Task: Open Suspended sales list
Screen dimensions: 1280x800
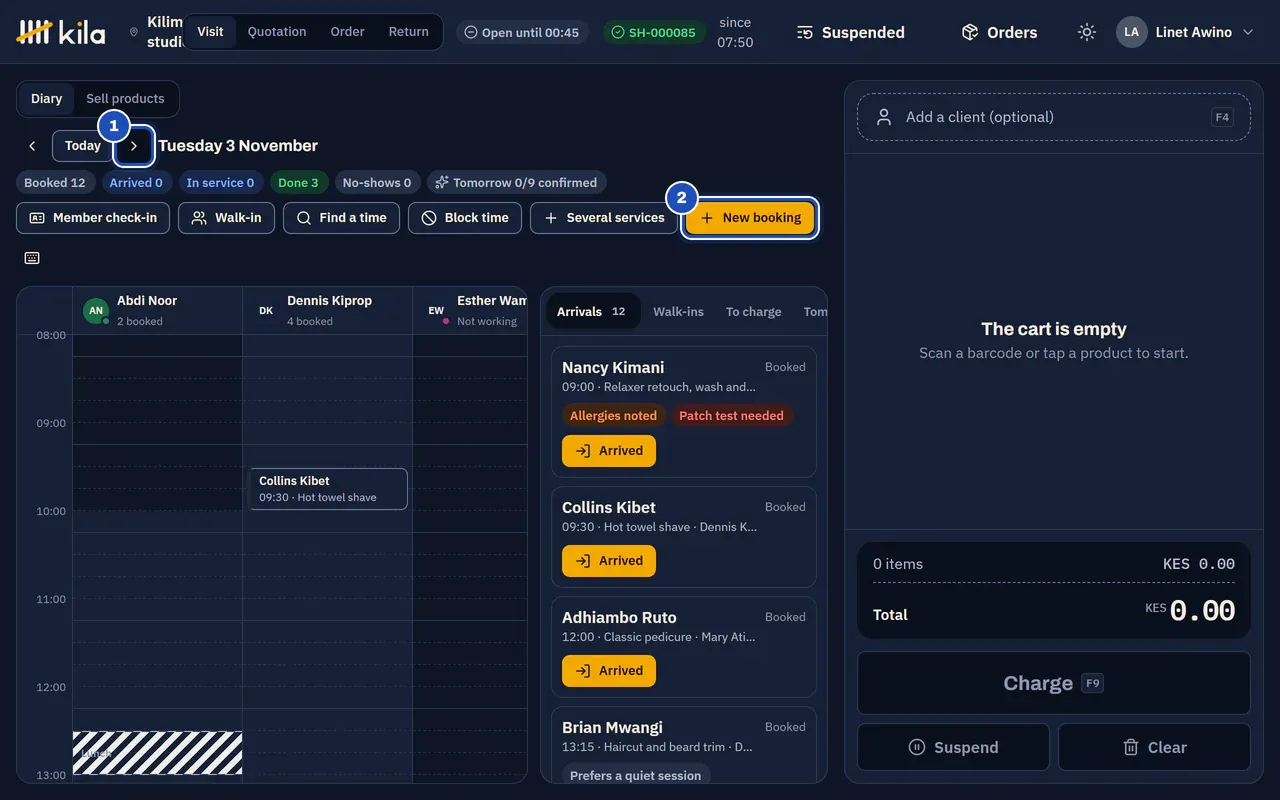Action: pos(851,32)
